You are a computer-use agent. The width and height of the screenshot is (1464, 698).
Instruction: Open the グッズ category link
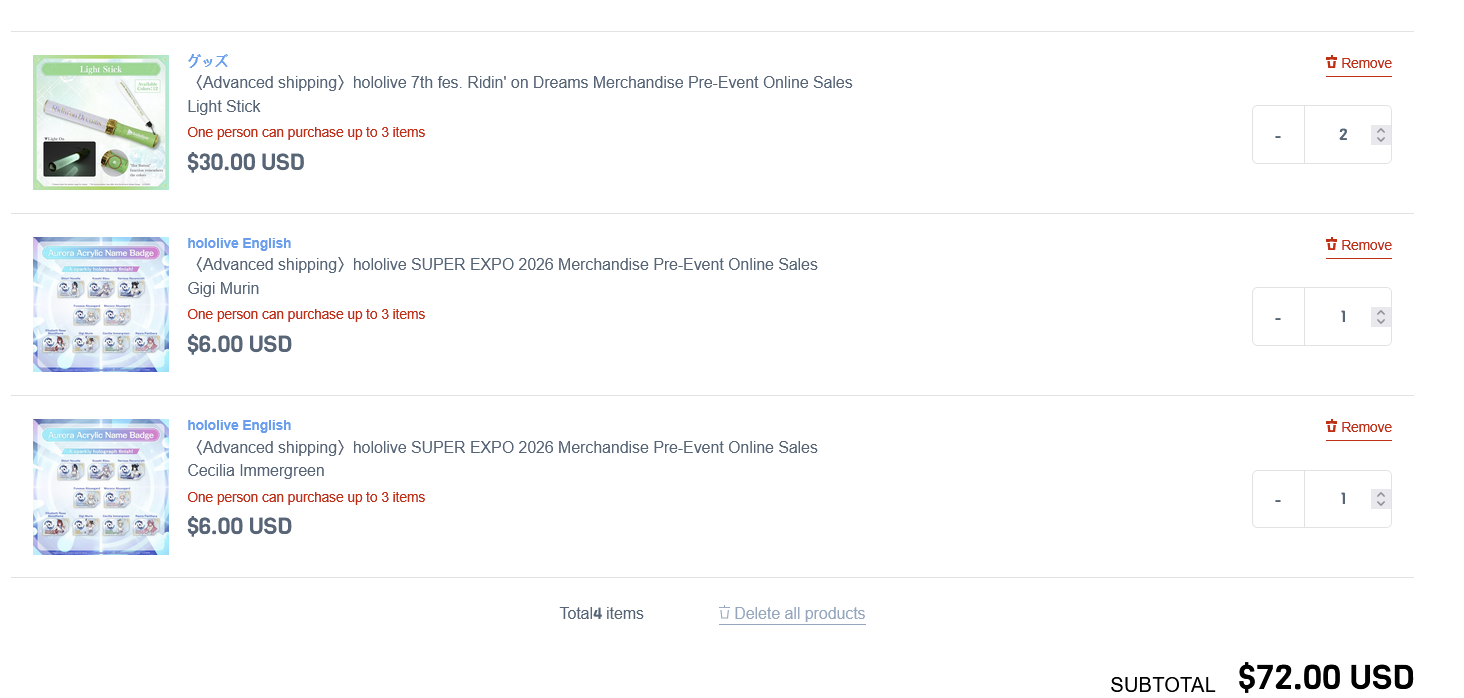(x=208, y=61)
